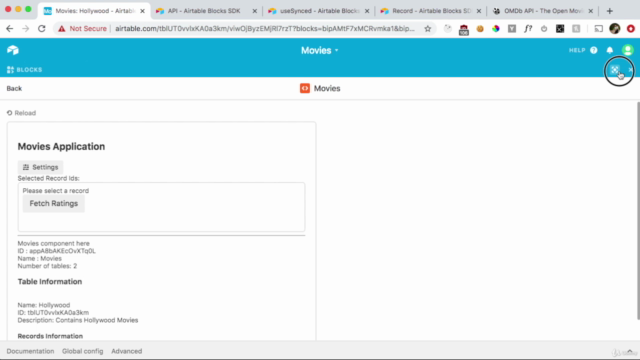640x360 pixels.
Task: Open the Chrome profile avatar
Action: coord(615,29)
